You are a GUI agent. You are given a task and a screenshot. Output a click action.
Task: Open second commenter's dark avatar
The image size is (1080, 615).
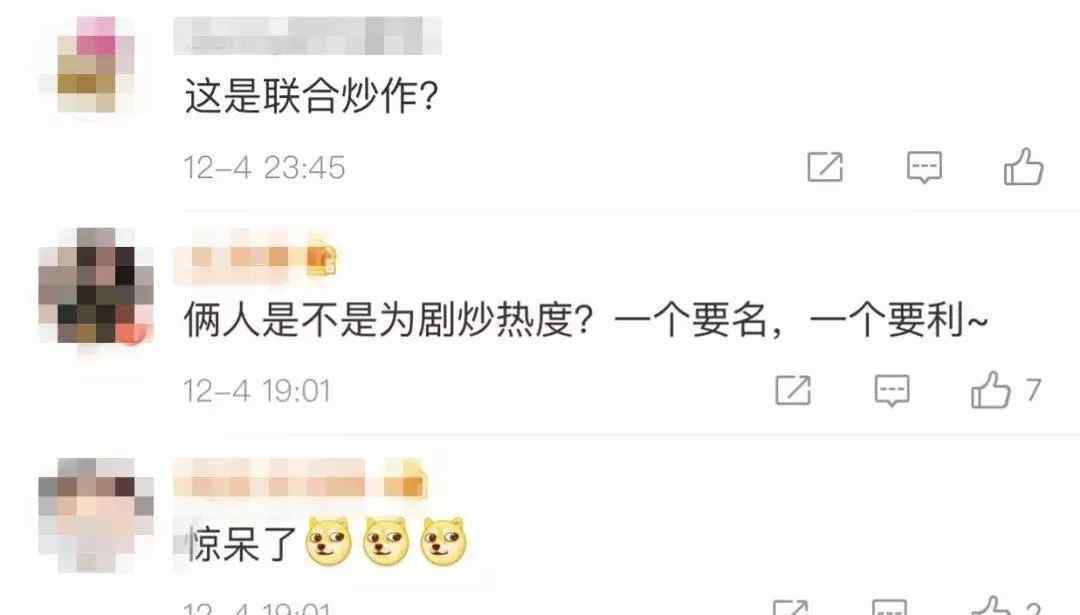pyautogui.click(x=96, y=286)
